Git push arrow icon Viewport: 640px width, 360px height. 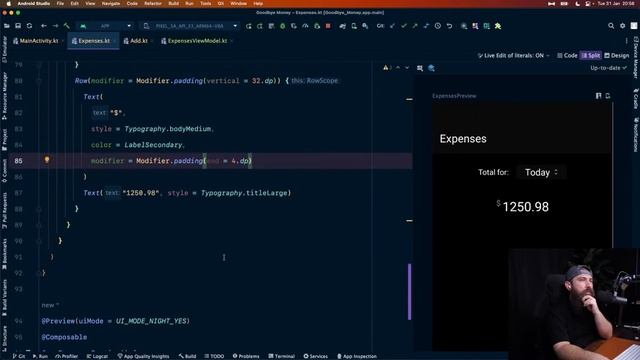pos(415,26)
